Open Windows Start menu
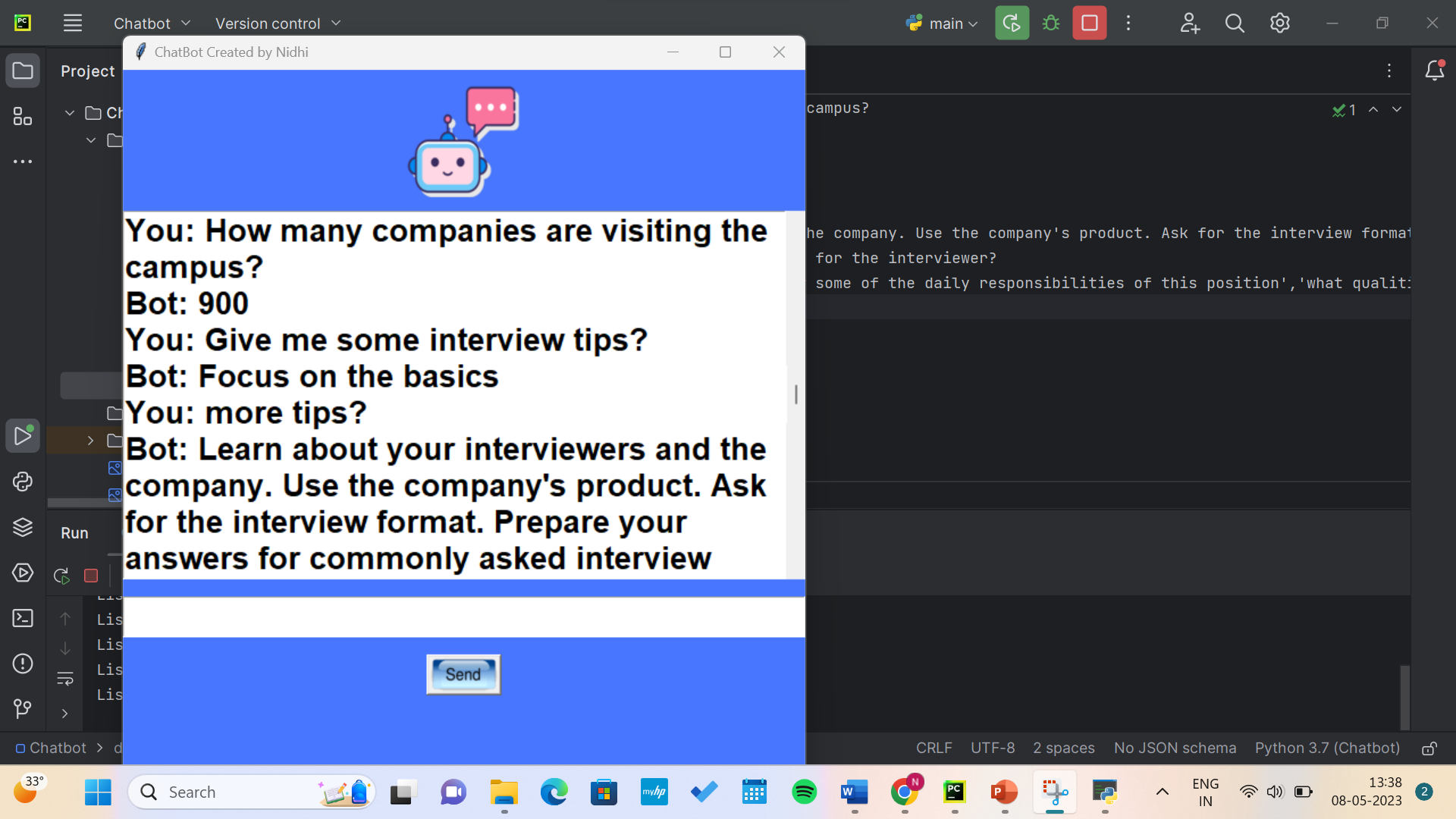This screenshot has height=819, width=1456. click(98, 792)
